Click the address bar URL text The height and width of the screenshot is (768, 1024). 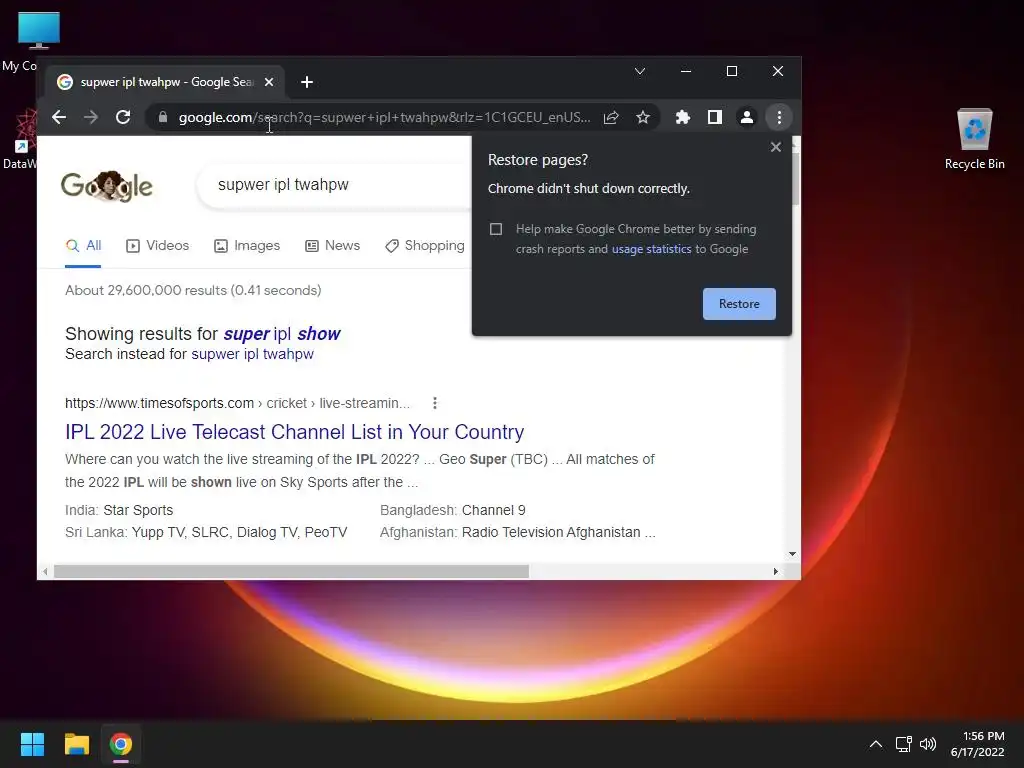(x=385, y=118)
